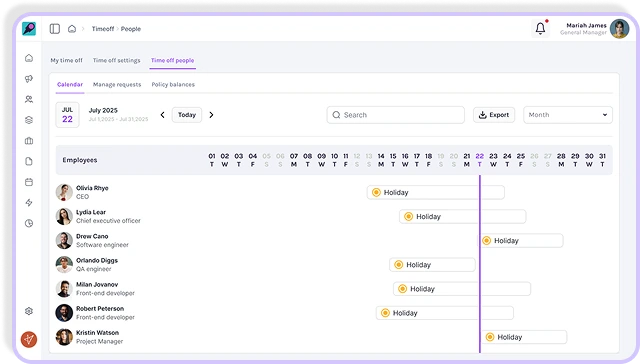640x364 pixels.
Task: Open Mariah James profile avatar
Action: tap(619, 29)
